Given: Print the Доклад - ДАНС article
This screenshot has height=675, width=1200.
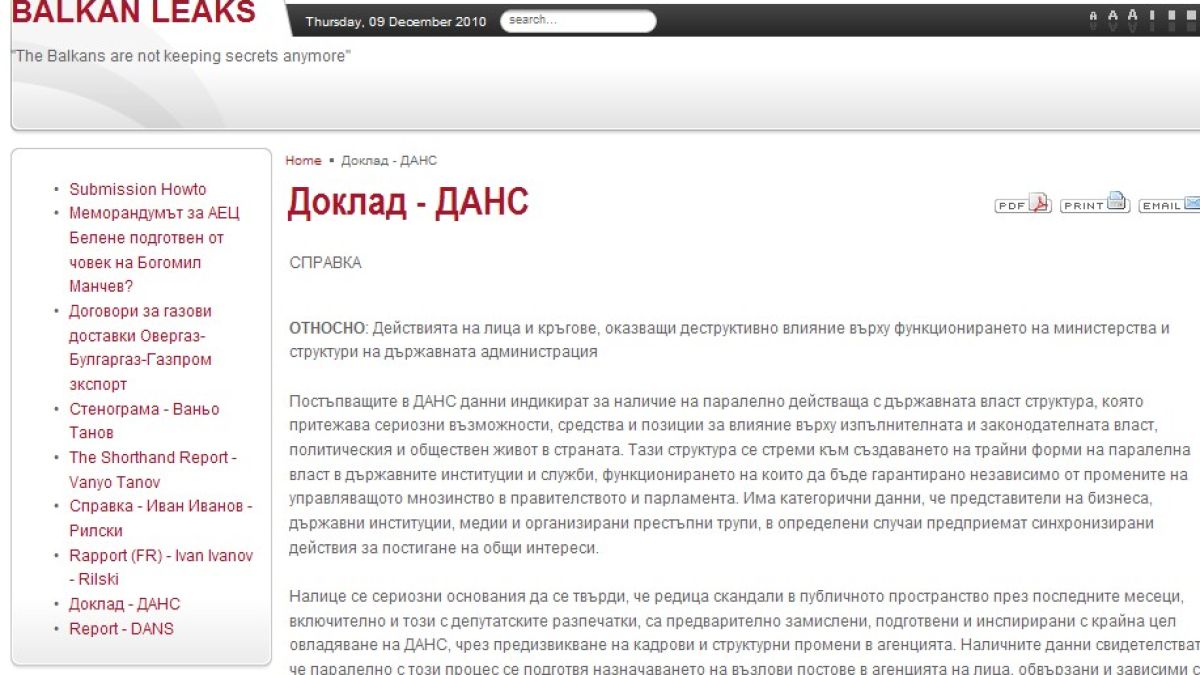Looking at the screenshot, I should [x=1094, y=203].
